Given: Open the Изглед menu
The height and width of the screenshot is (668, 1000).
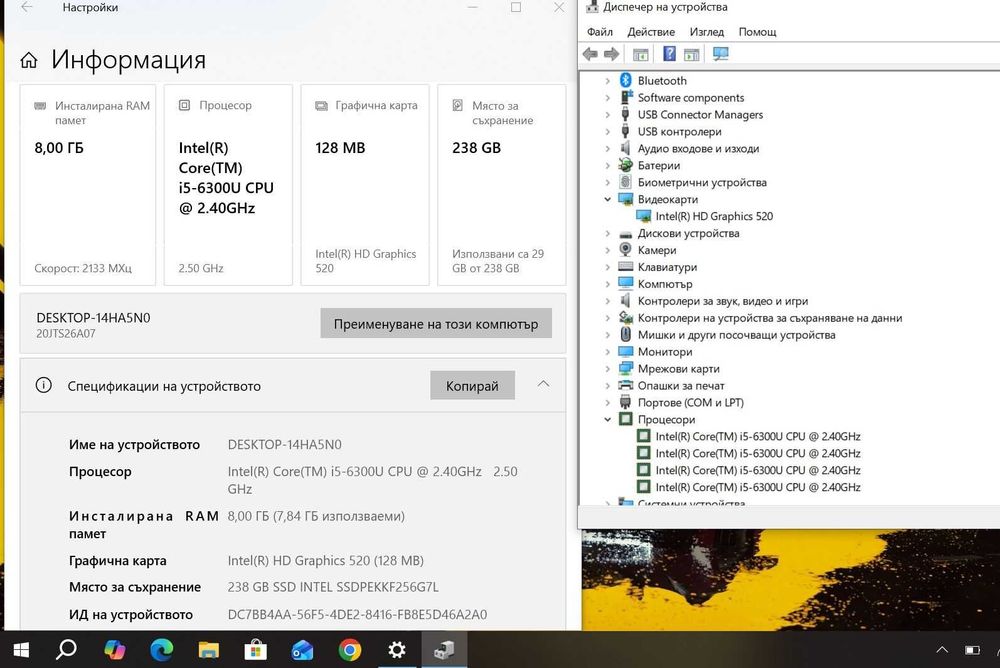Looking at the screenshot, I should click(x=707, y=32).
